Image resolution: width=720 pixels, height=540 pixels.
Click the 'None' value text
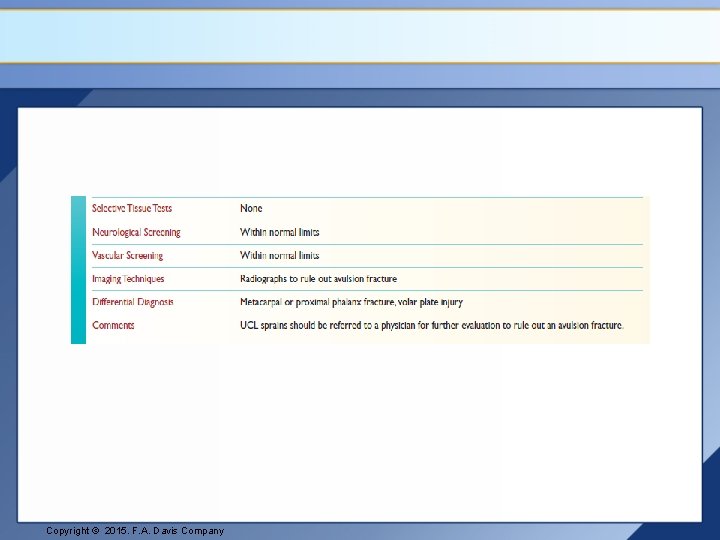coord(251,208)
